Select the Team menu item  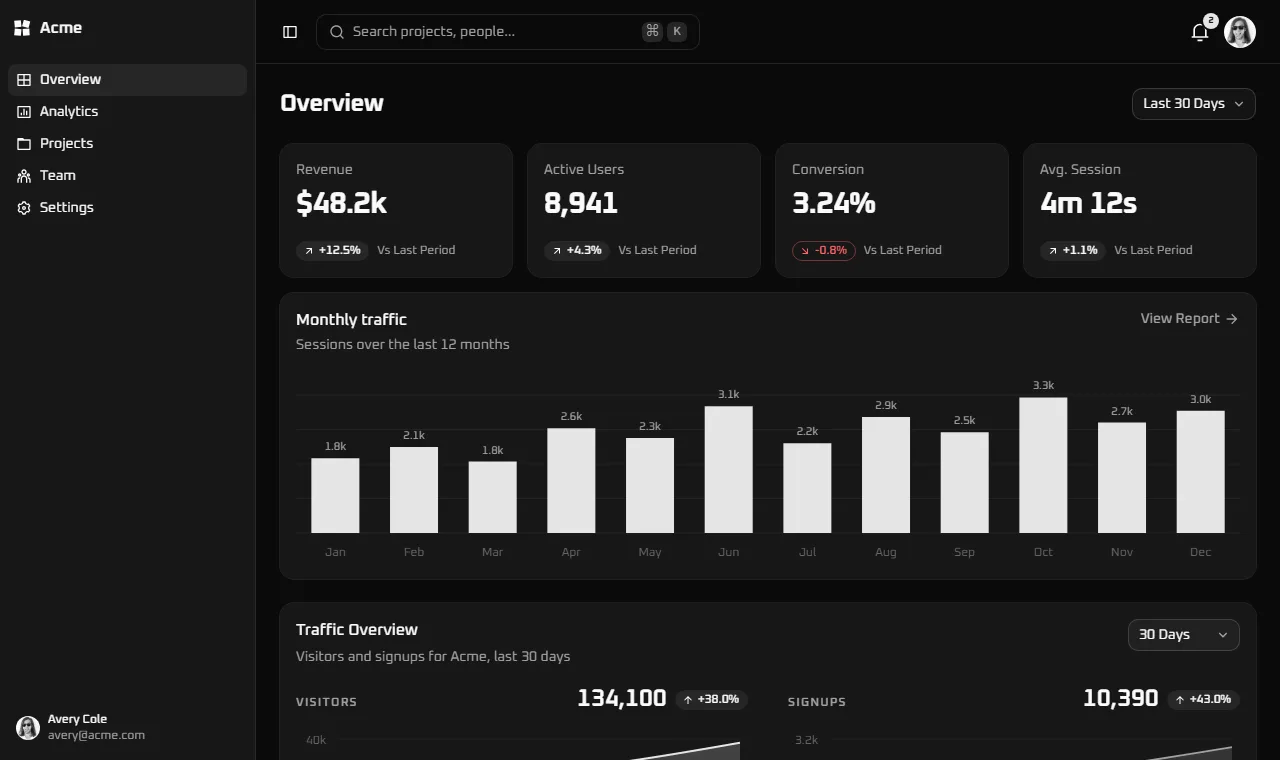127,176
